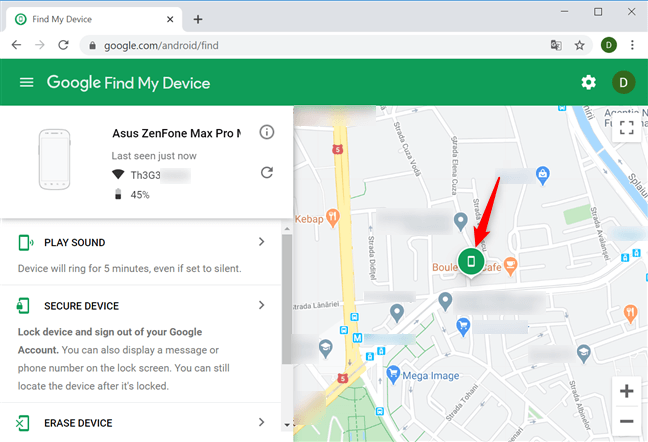Toggle fullscreen map view
Viewport: 648px width, 442px height.
point(627,128)
